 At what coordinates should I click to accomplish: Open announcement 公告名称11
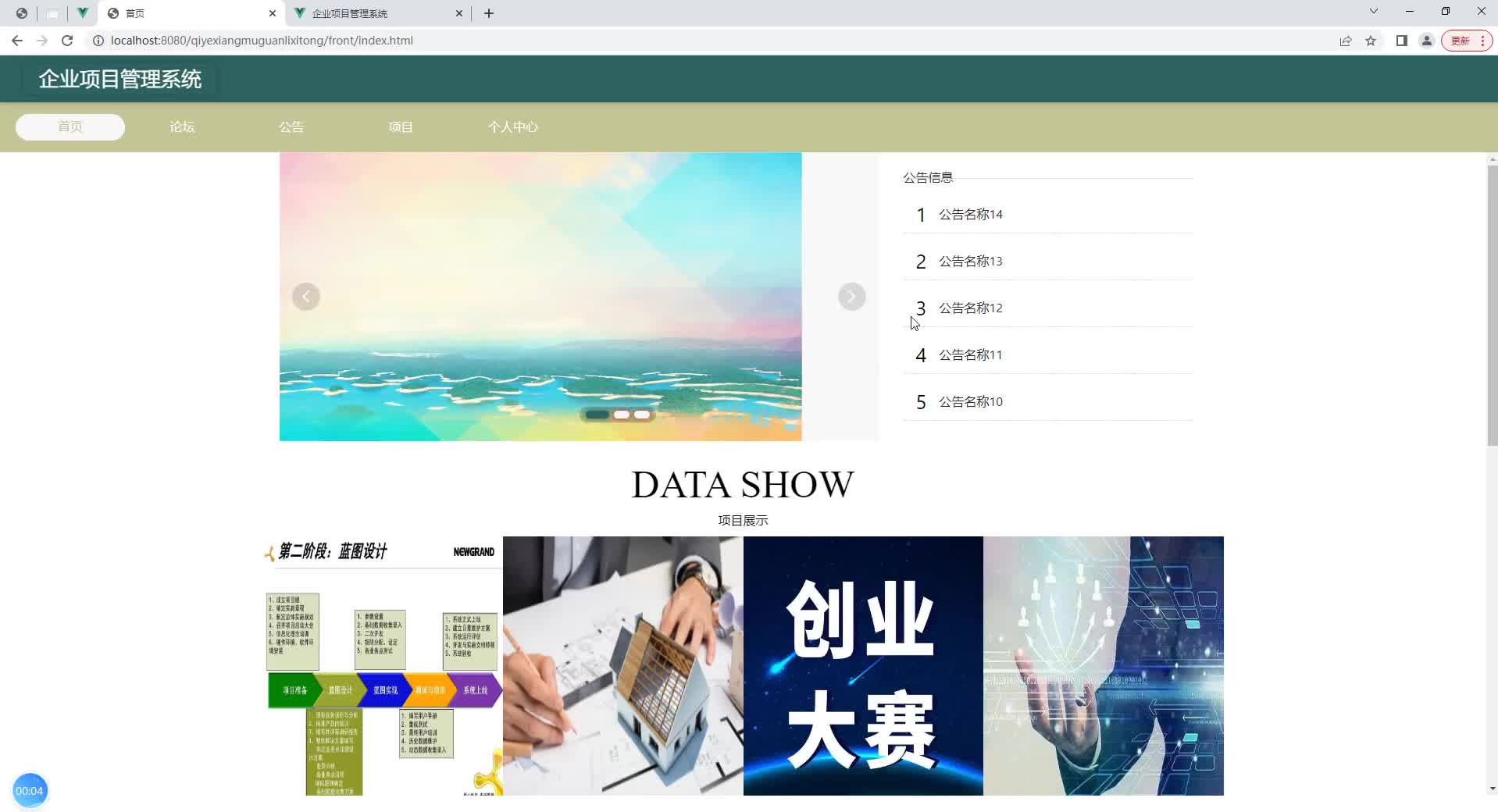click(x=971, y=355)
